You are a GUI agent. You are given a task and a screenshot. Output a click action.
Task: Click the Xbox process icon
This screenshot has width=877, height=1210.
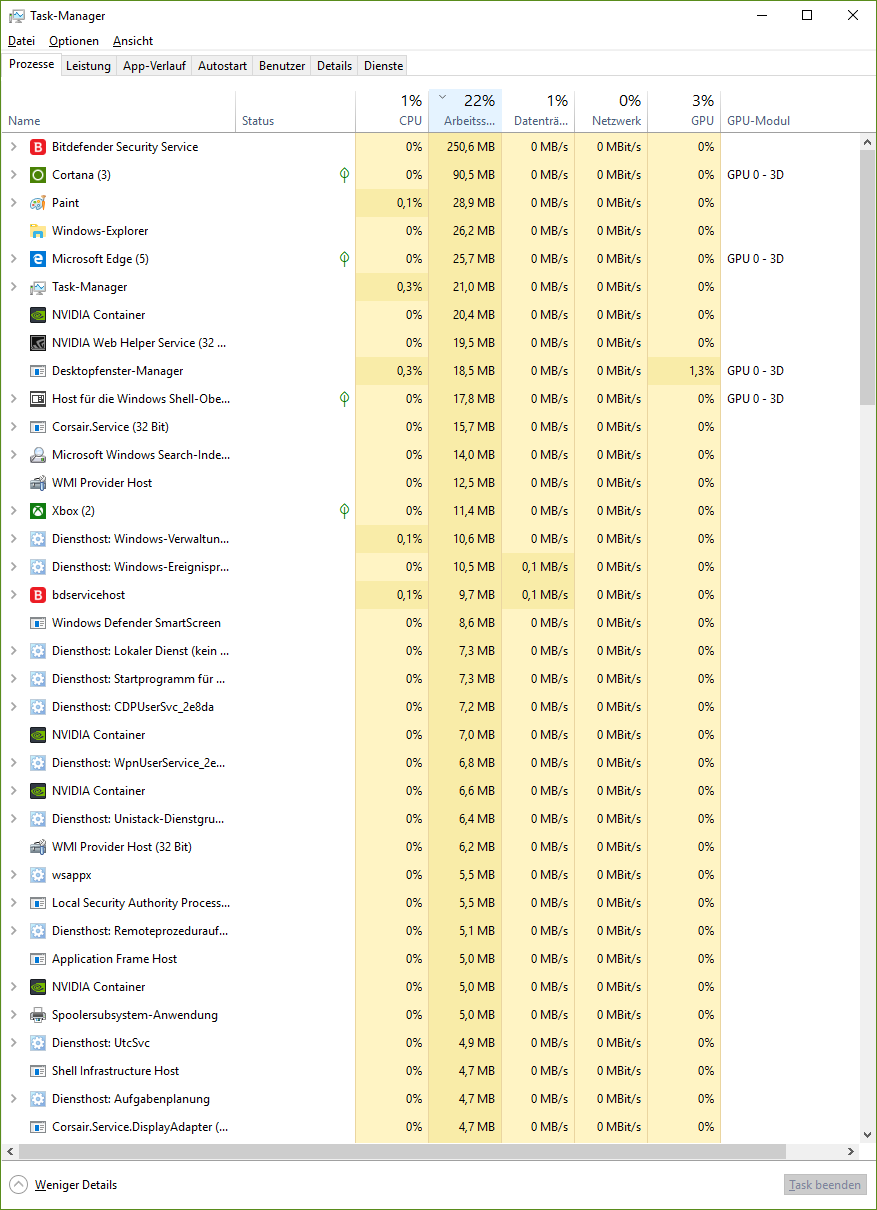pos(38,511)
